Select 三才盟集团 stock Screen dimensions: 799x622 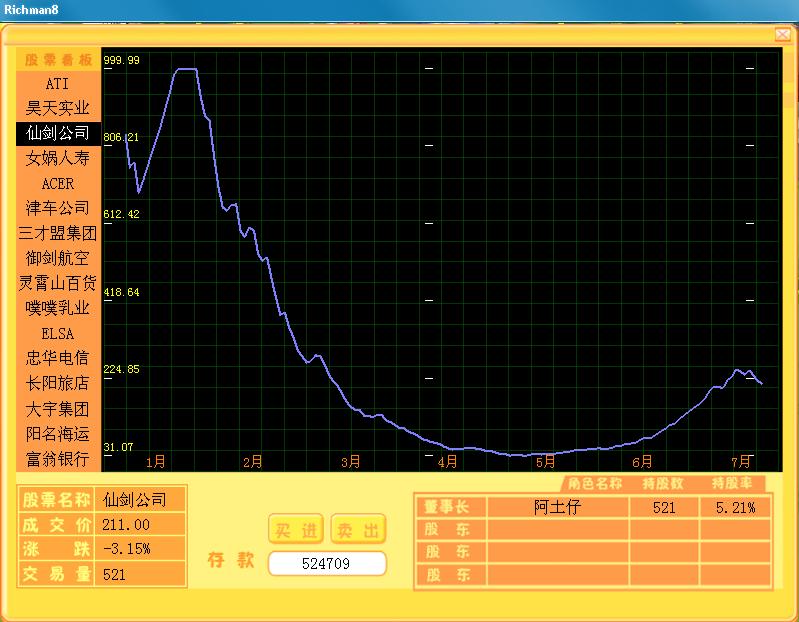pyautogui.click(x=58, y=233)
